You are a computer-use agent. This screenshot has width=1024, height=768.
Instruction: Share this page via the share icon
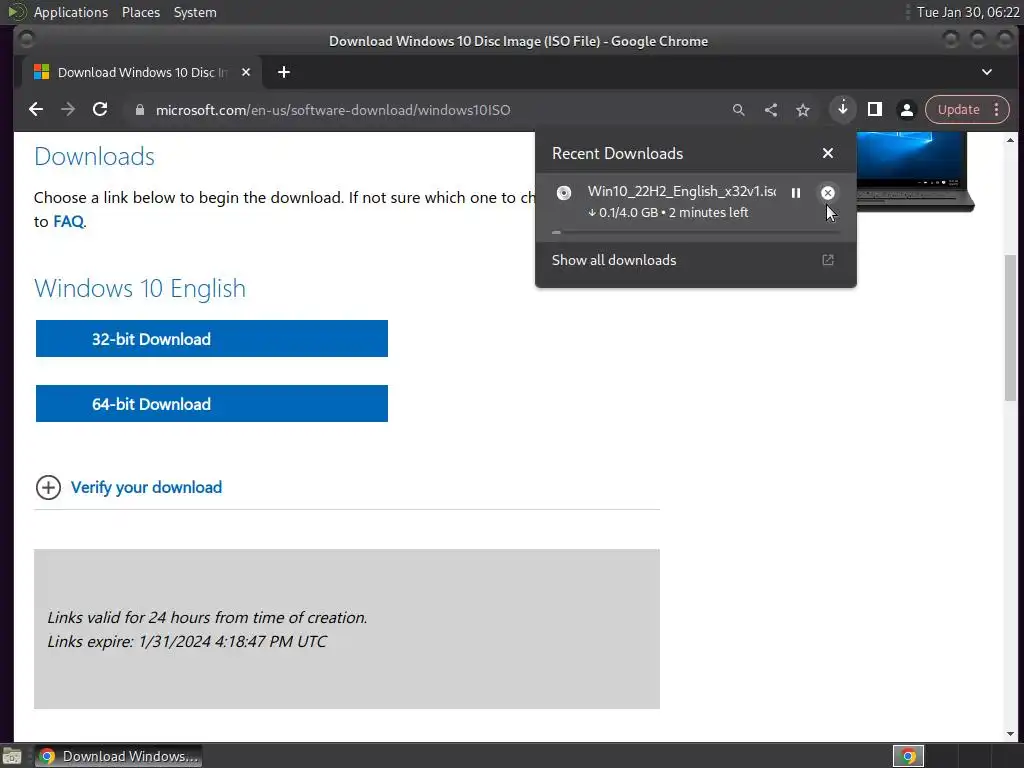click(x=771, y=110)
